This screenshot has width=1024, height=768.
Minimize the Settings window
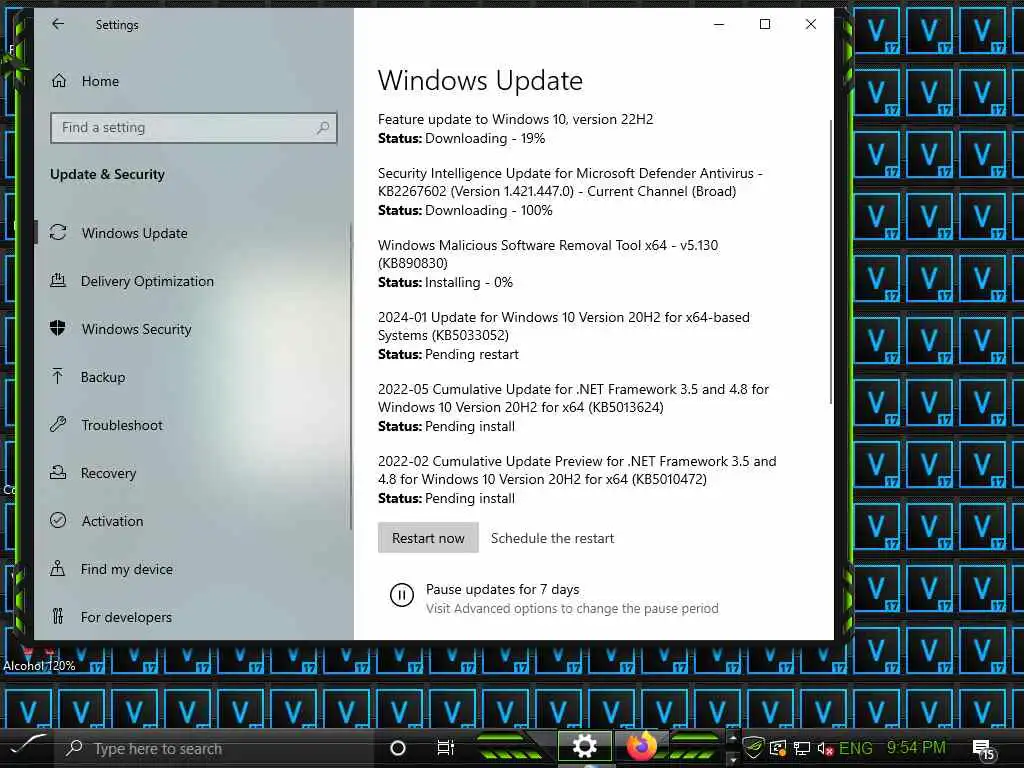pos(719,24)
